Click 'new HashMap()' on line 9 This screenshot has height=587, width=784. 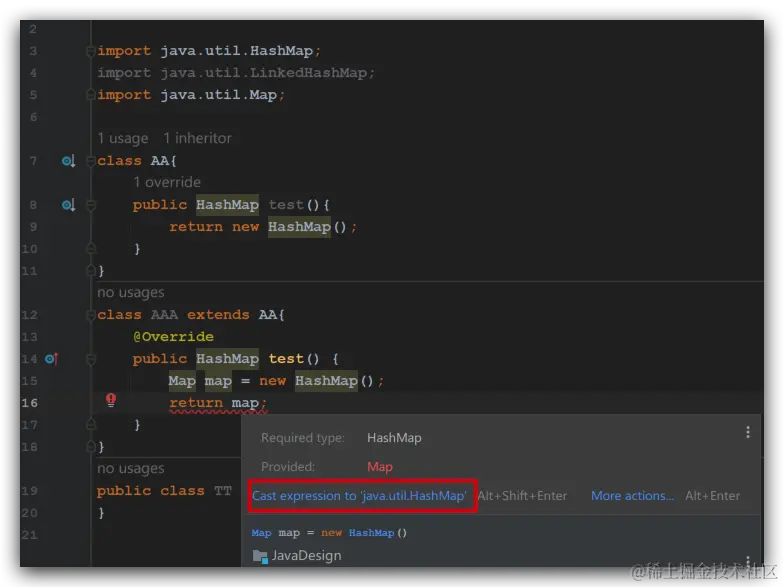coord(289,227)
